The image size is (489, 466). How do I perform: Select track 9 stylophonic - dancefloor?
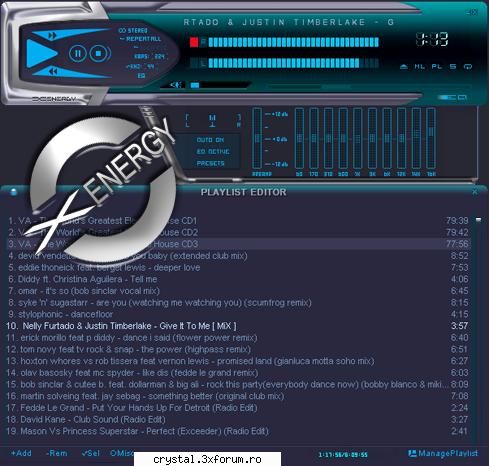(238, 314)
